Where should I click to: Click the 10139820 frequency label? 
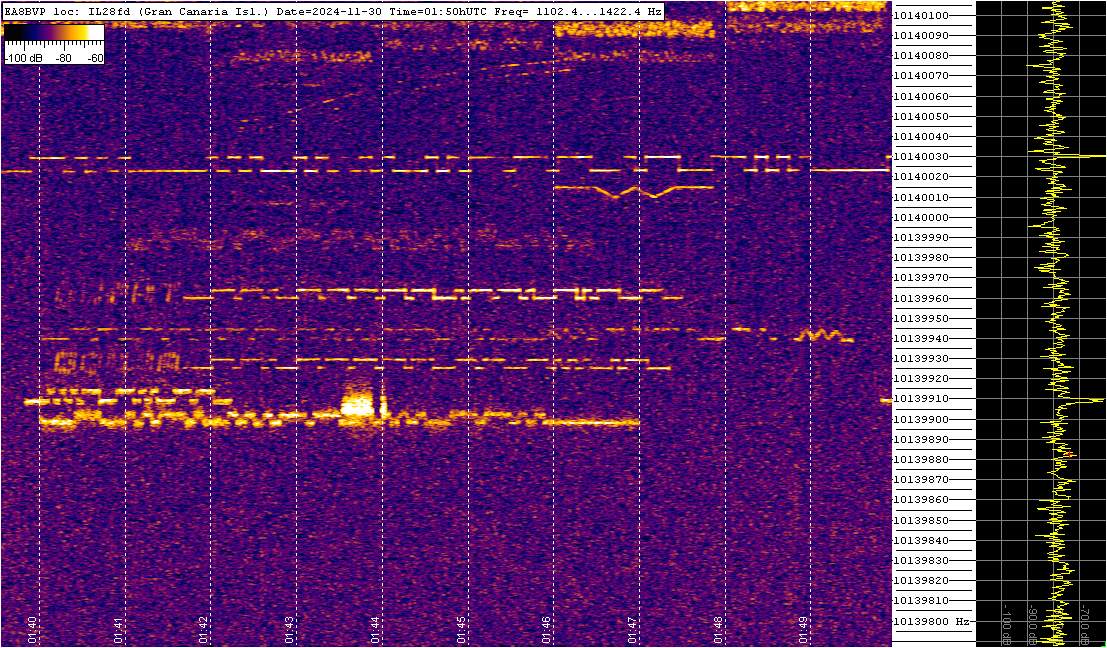point(921,581)
